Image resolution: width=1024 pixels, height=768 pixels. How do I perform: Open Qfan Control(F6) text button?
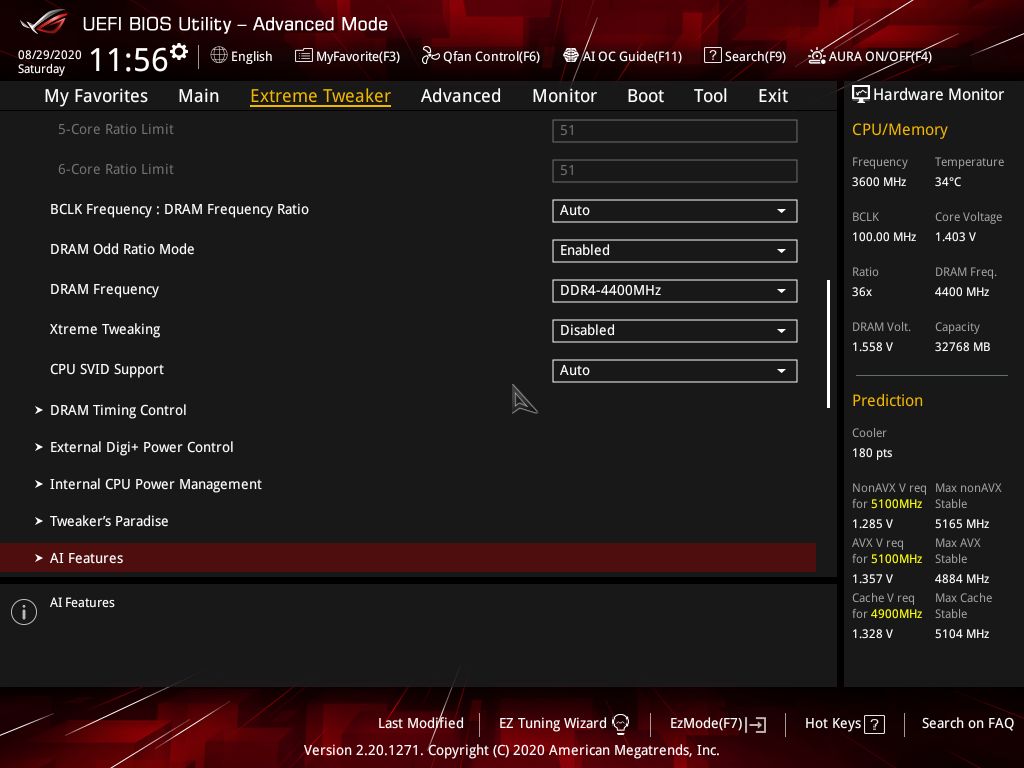tap(491, 57)
